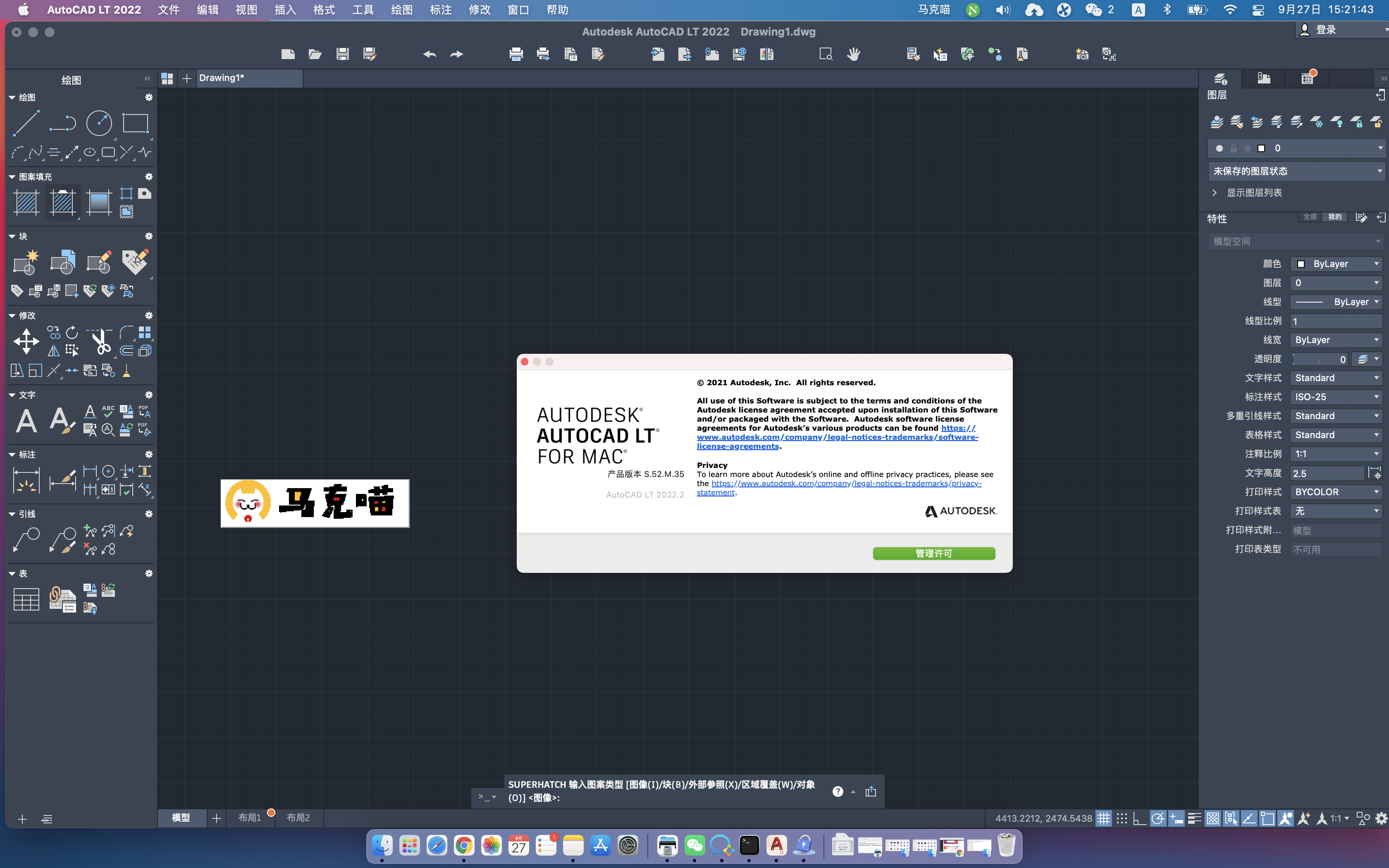Viewport: 1389px width, 868px height.
Task: Open the 标注样式 ISO-25 dropdown
Action: tap(1336, 397)
